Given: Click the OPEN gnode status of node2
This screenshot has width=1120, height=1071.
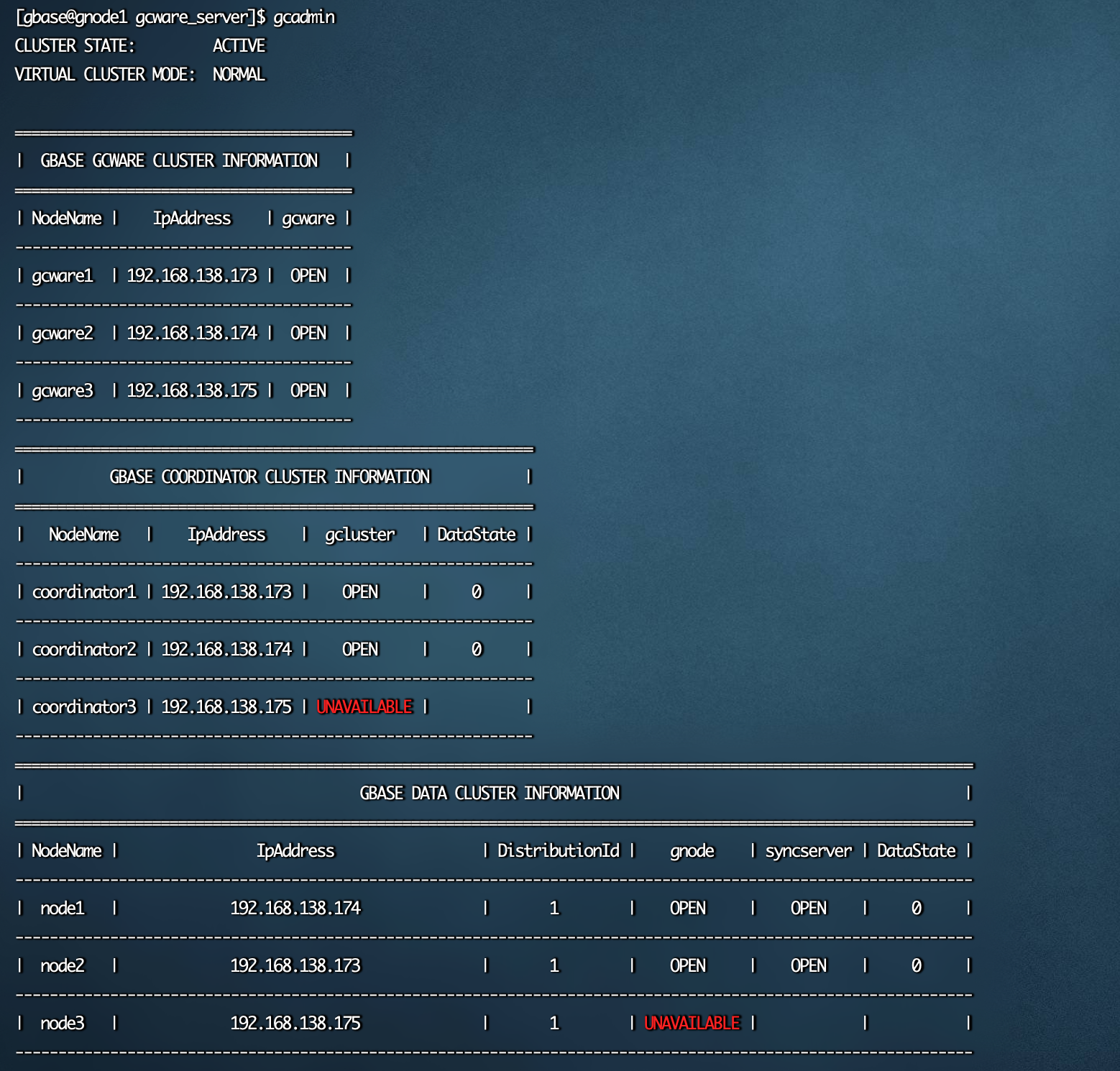Looking at the screenshot, I should point(688,966).
